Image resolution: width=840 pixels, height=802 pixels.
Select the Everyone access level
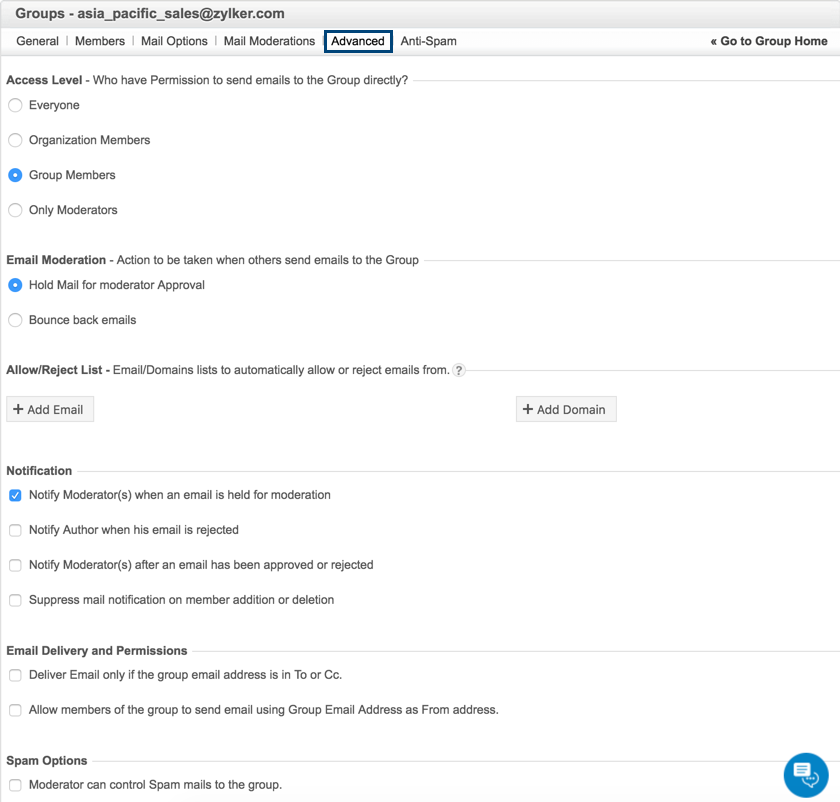point(15,105)
